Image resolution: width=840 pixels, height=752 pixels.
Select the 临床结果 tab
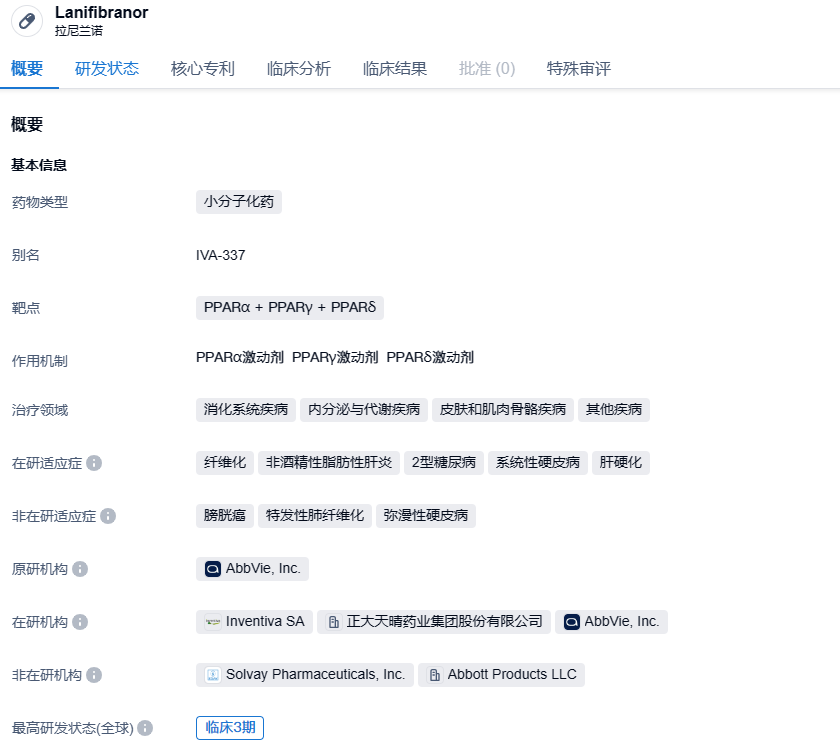pyautogui.click(x=395, y=69)
